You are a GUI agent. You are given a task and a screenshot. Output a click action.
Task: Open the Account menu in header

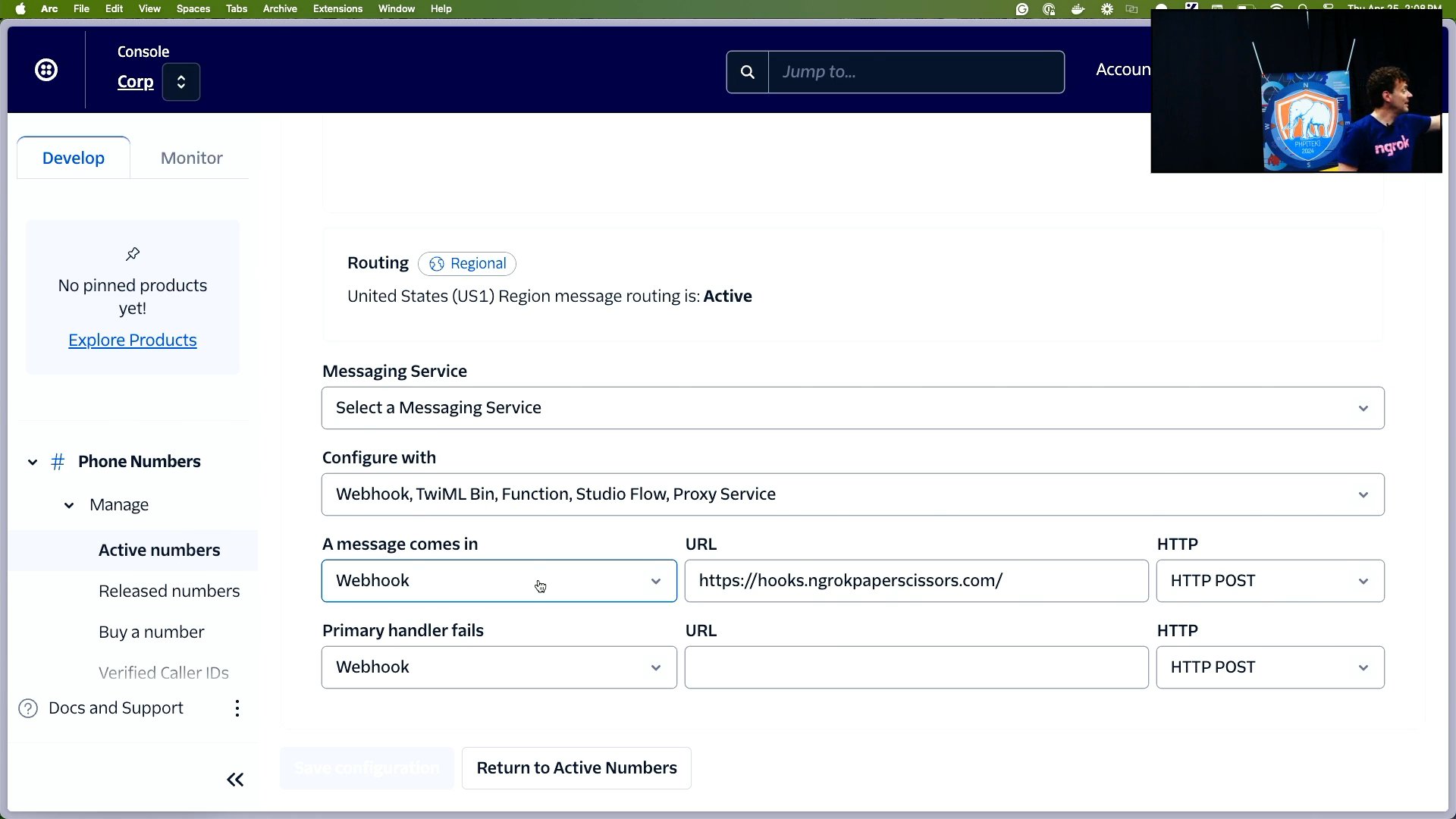[1123, 70]
